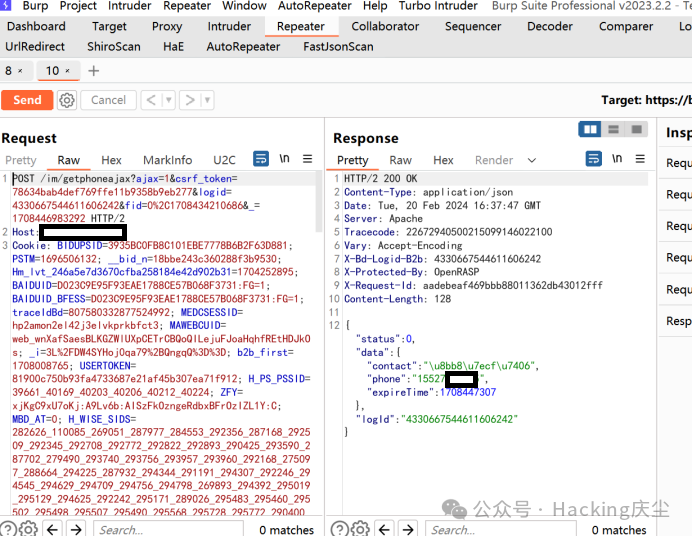
Task: Jump to previous match in Request search
Action: coord(53,529)
